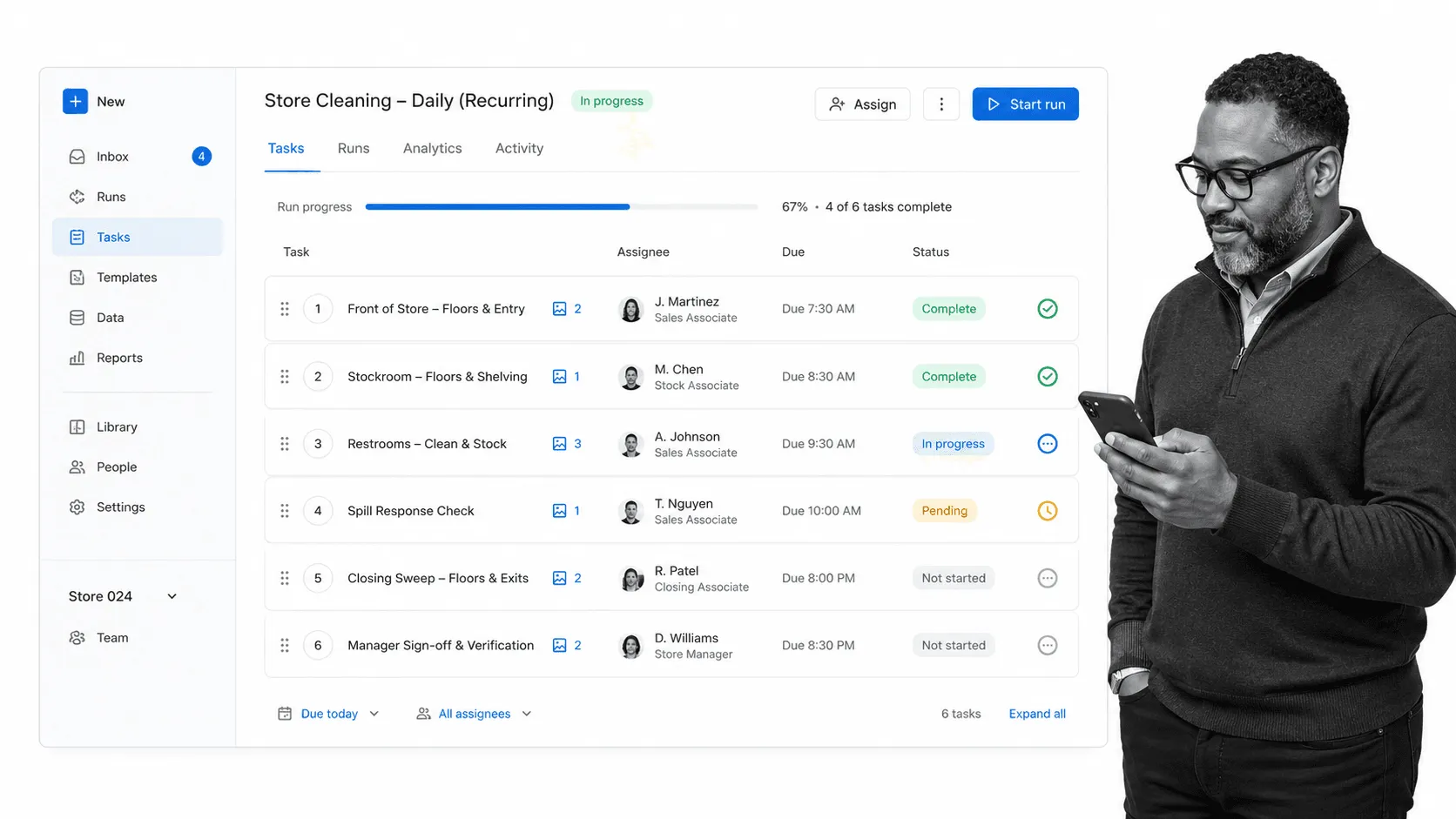
Task: Click drag handle for Manager Sign-off task
Action: [285, 646]
